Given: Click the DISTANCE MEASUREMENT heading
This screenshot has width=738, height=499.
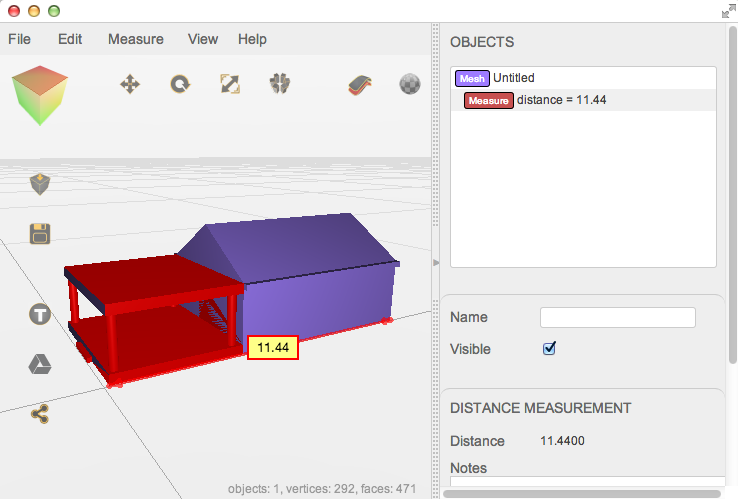Looking at the screenshot, I should click(x=540, y=408).
